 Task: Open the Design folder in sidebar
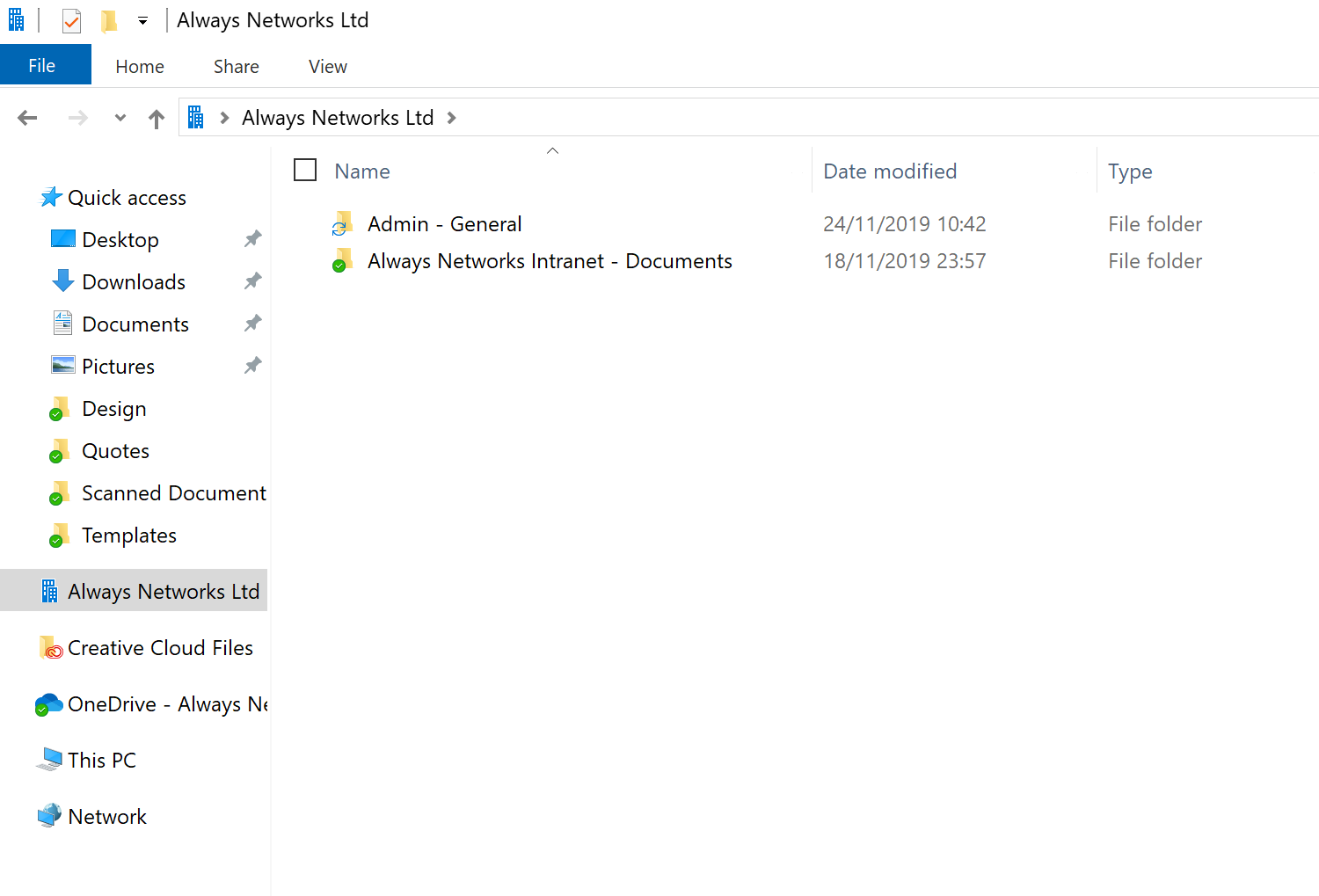(x=114, y=409)
